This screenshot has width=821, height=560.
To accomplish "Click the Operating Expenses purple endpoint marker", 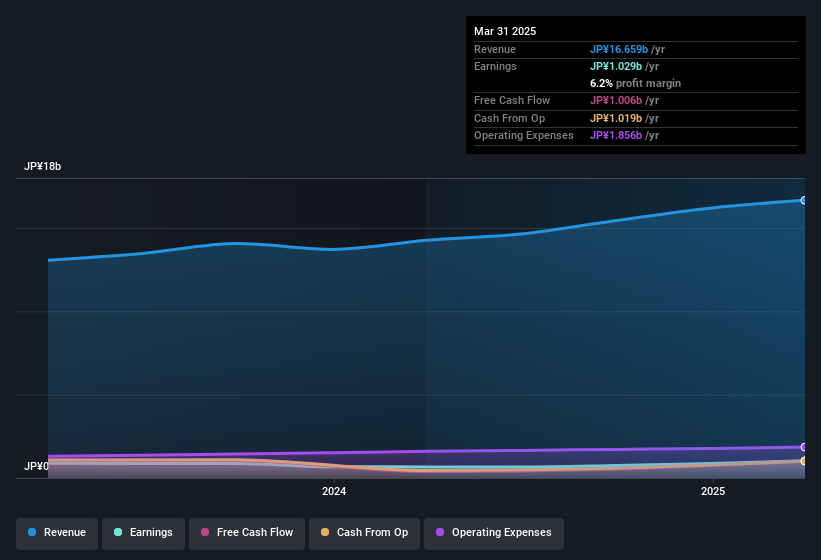I will 804,447.
